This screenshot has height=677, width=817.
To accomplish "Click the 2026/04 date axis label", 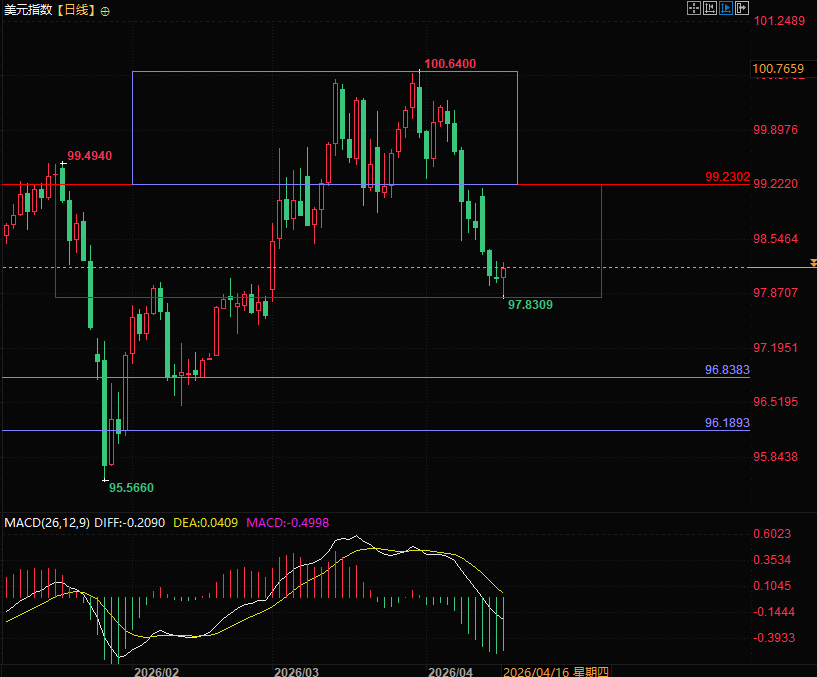I will click(x=451, y=672).
